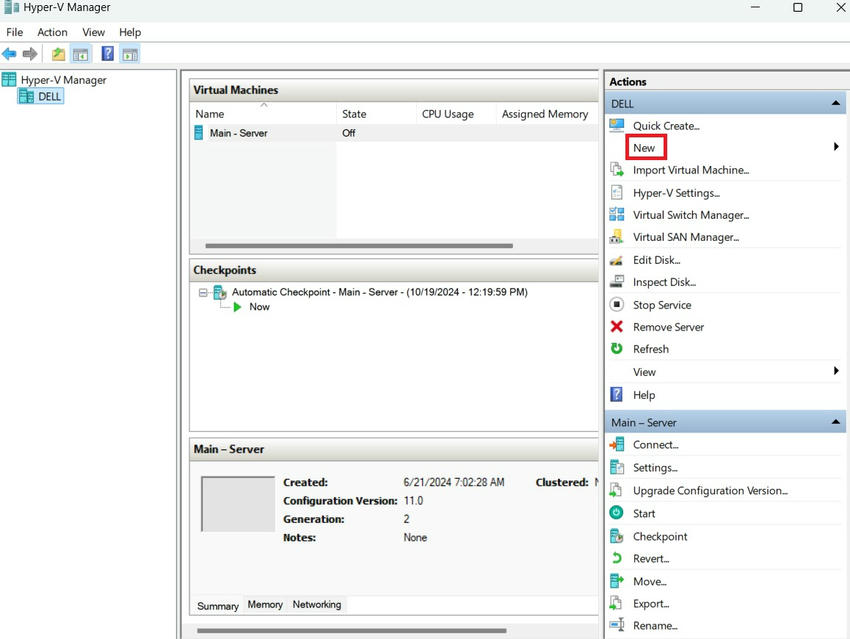The width and height of the screenshot is (850, 639).
Task: Open the Help menu in the menu bar
Action: click(130, 32)
